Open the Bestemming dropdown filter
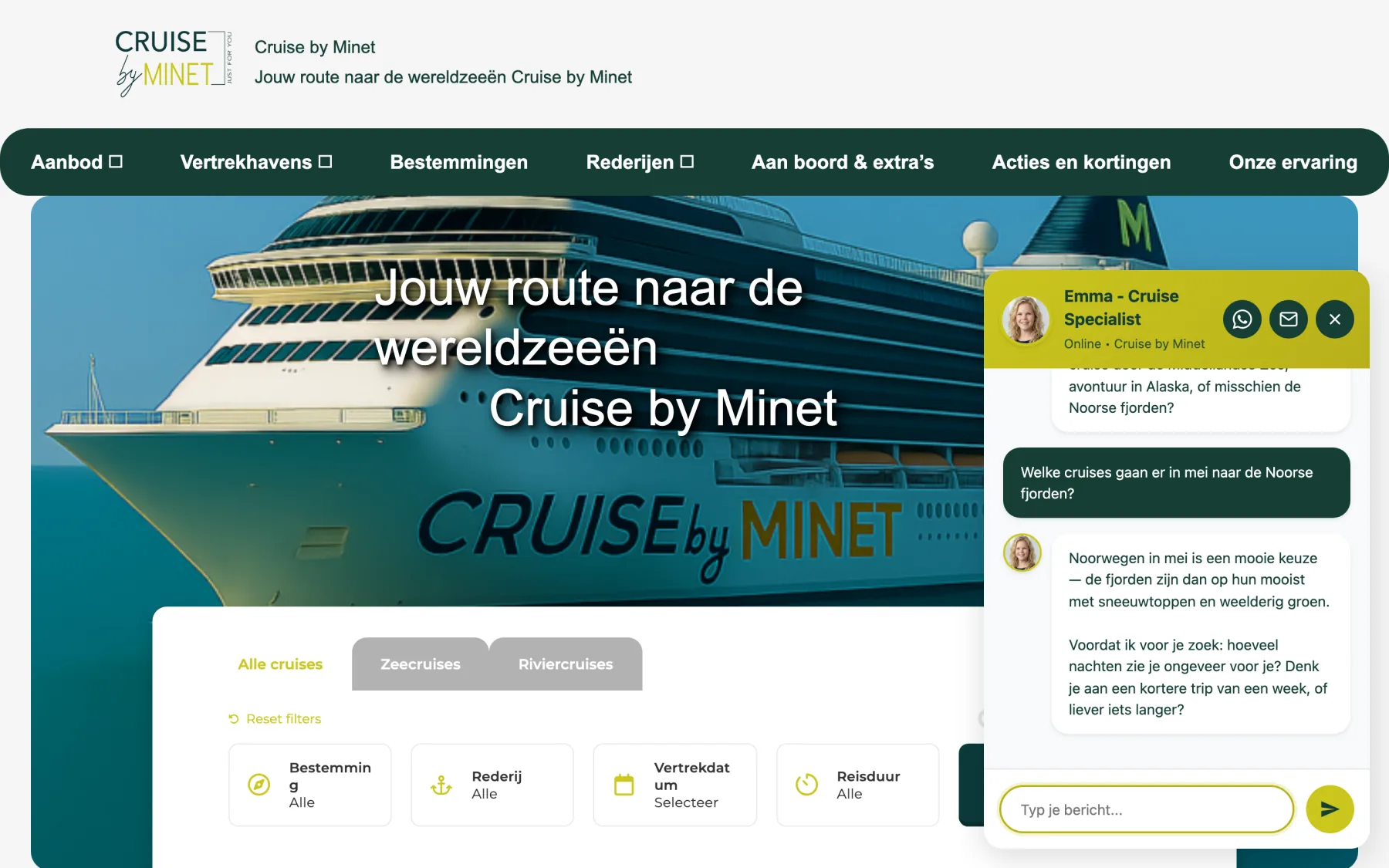 309,785
